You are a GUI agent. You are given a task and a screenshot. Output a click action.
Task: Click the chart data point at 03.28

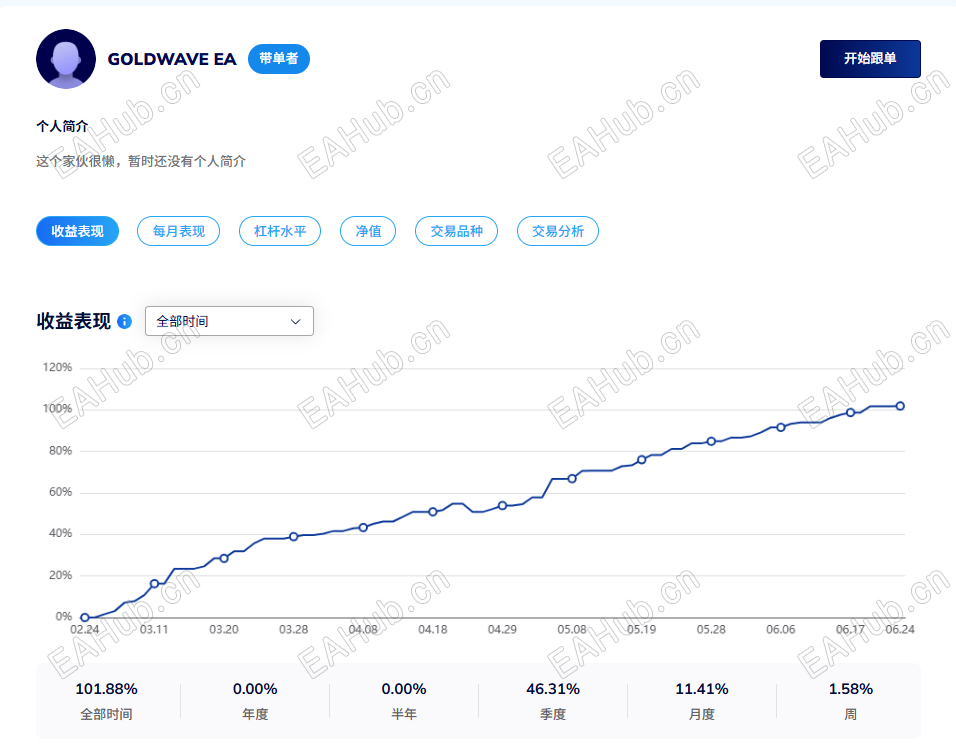293,537
